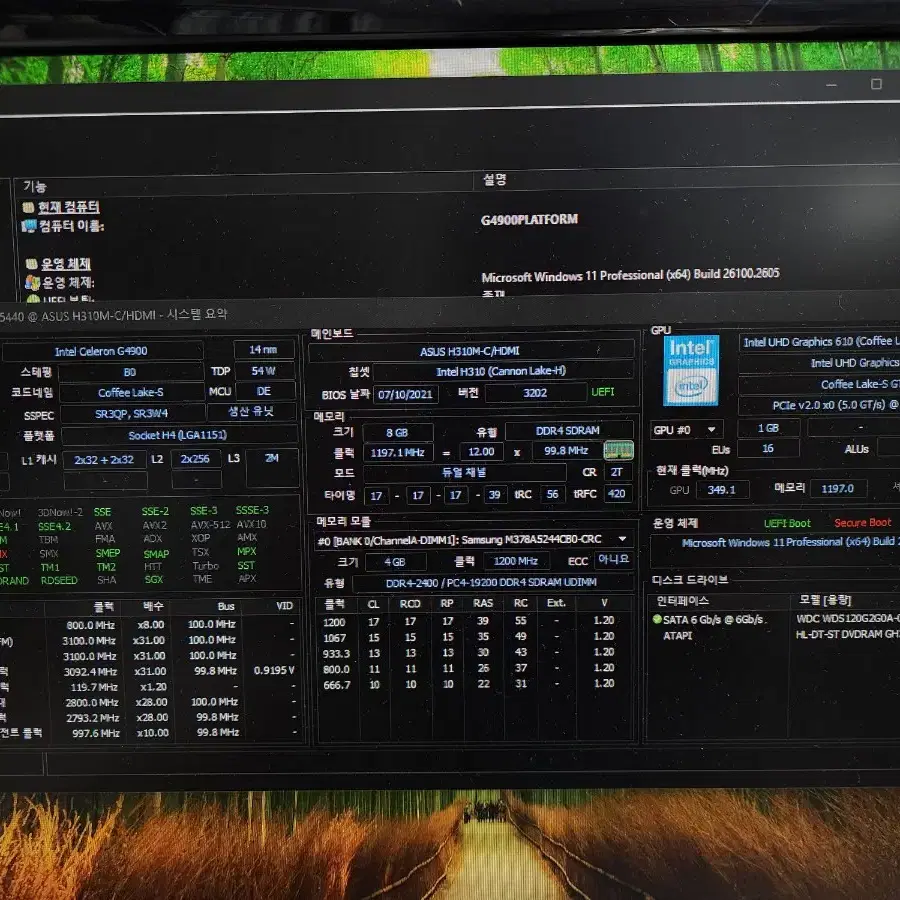Click the BIOS version 3202 field
The width and height of the screenshot is (900, 900).
coord(536,393)
